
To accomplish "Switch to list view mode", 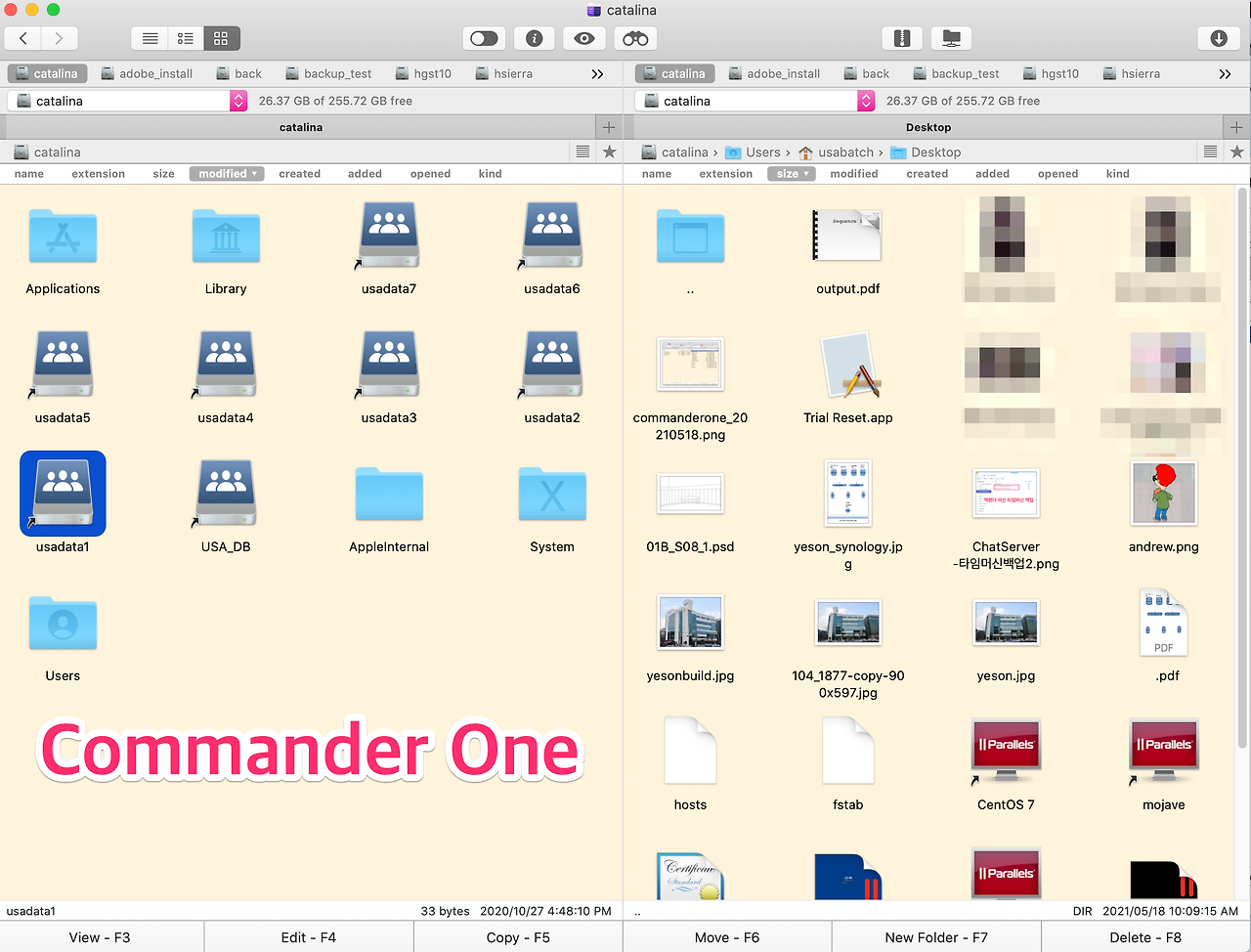I will point(149,38).
